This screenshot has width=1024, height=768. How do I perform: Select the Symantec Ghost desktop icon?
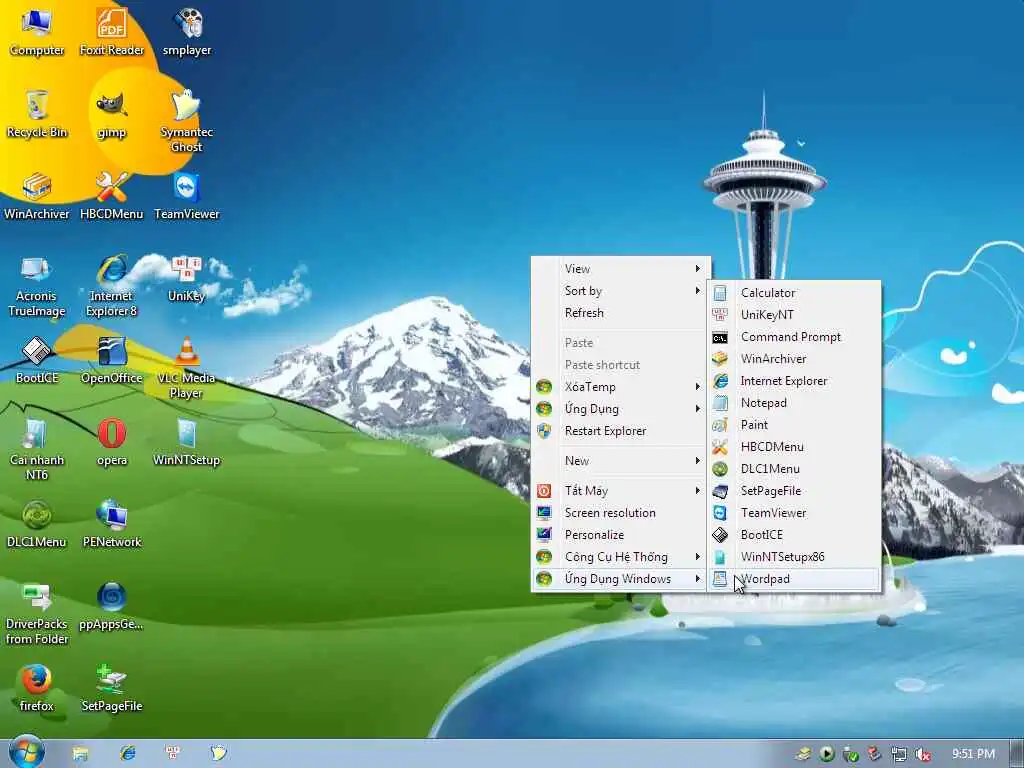point(187,121)
